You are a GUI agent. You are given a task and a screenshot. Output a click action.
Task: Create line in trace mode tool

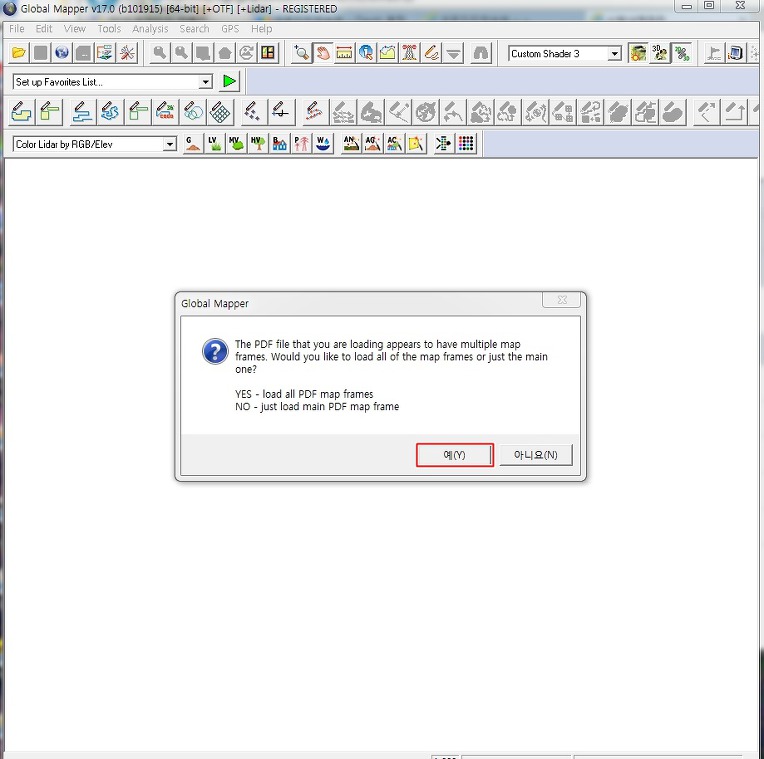(110, 112)
